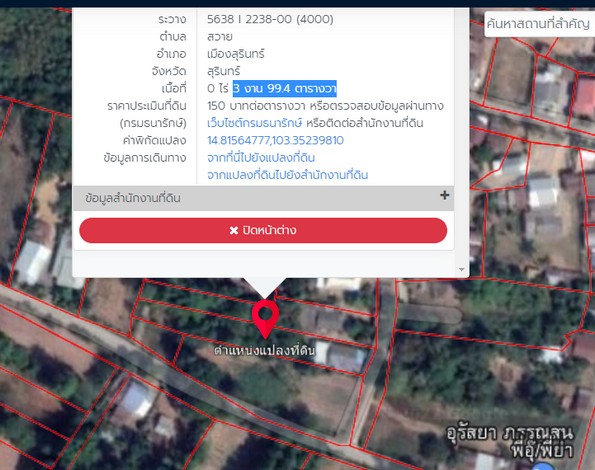Click the ตำบล value สวาย

point(220,37)
